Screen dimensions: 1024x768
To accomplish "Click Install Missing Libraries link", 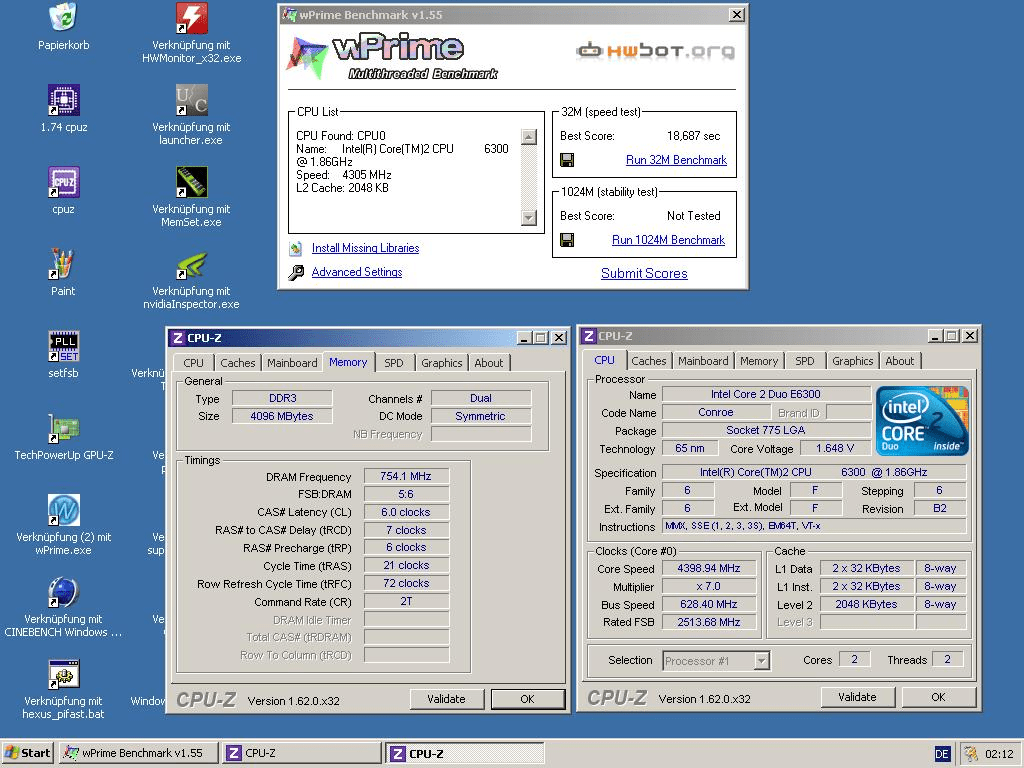I will pyautogui.click(x=365, y=248).
